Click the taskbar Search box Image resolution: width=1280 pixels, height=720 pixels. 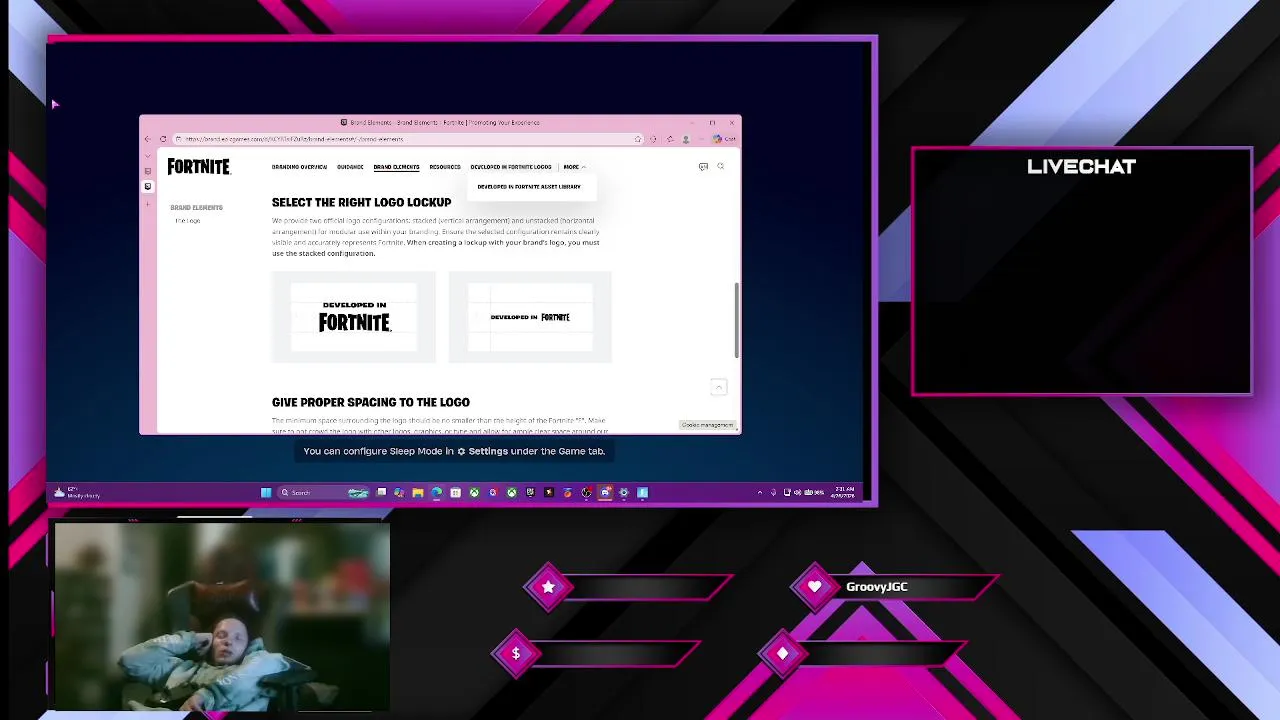[x=324, y=492]
